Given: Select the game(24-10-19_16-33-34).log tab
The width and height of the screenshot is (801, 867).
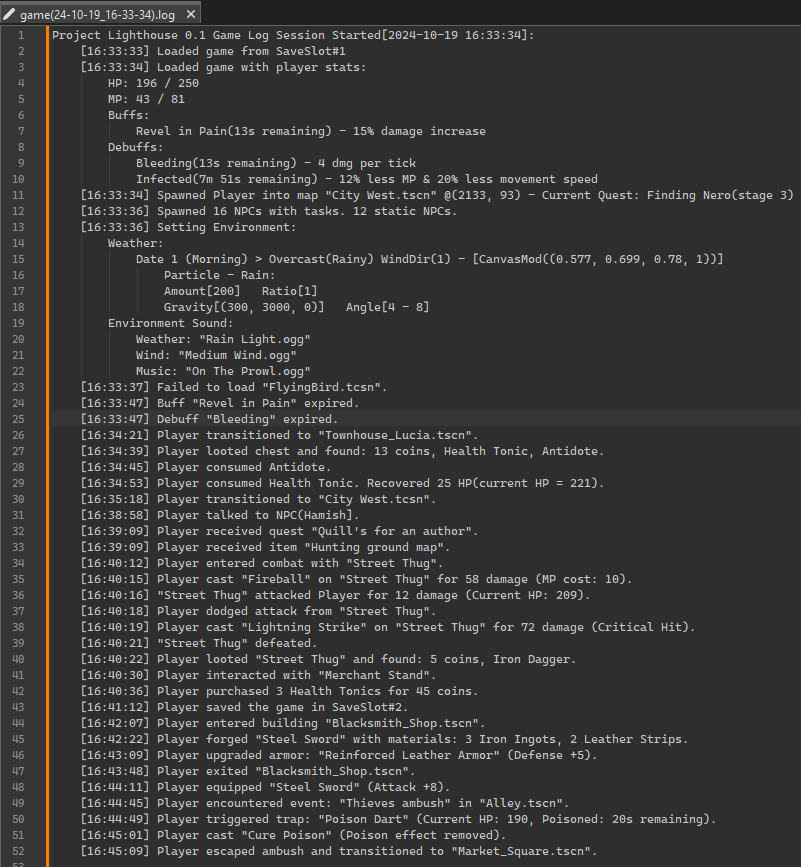Looking at the screenshot, I should click(100, 13).
